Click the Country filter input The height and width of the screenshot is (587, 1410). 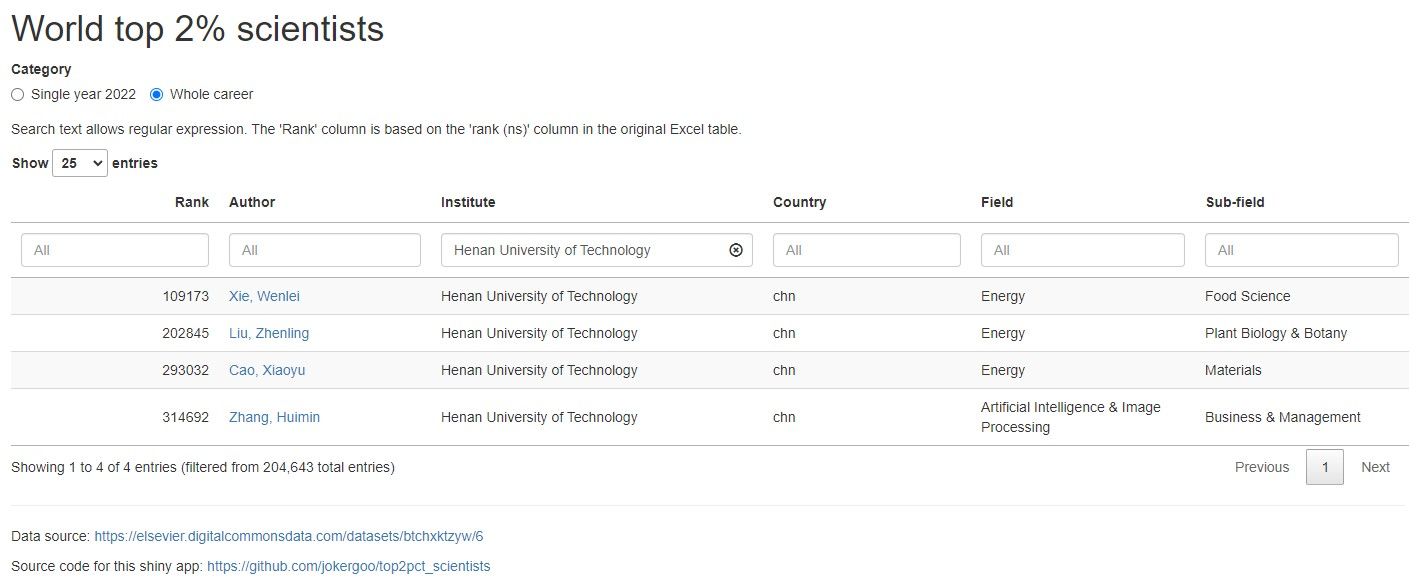pos(866,250)
